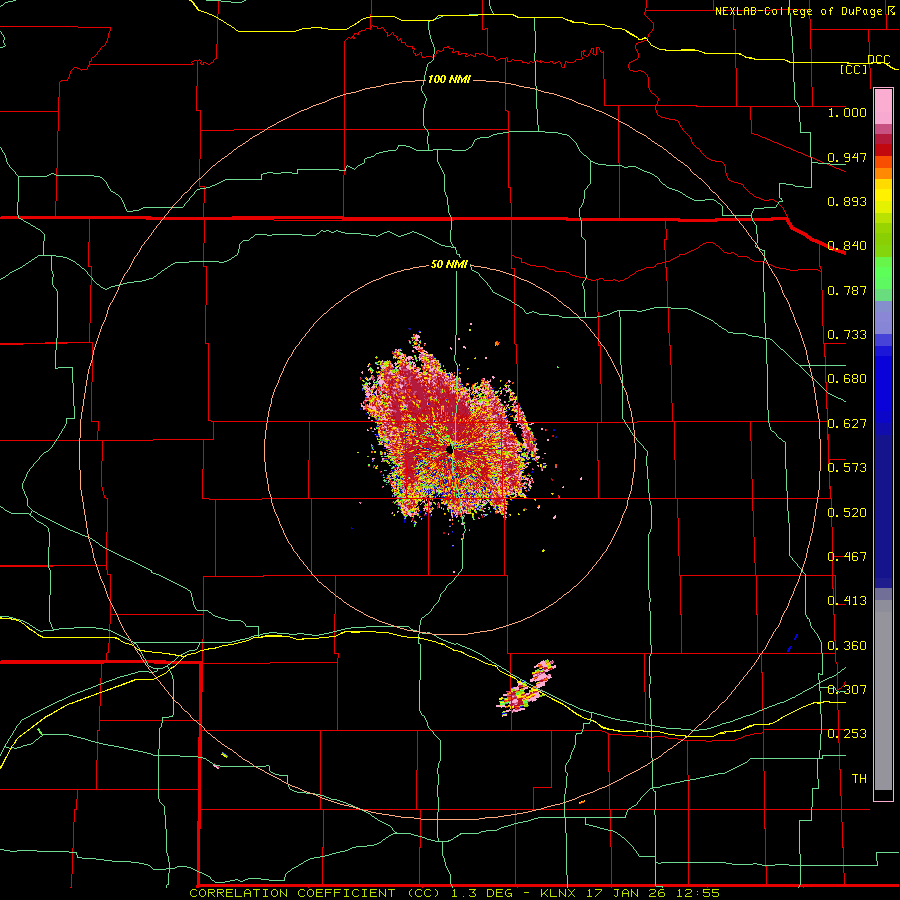Click the TH threshold label
The height and width of the screenshot is (900, 900).
[859, 779]
